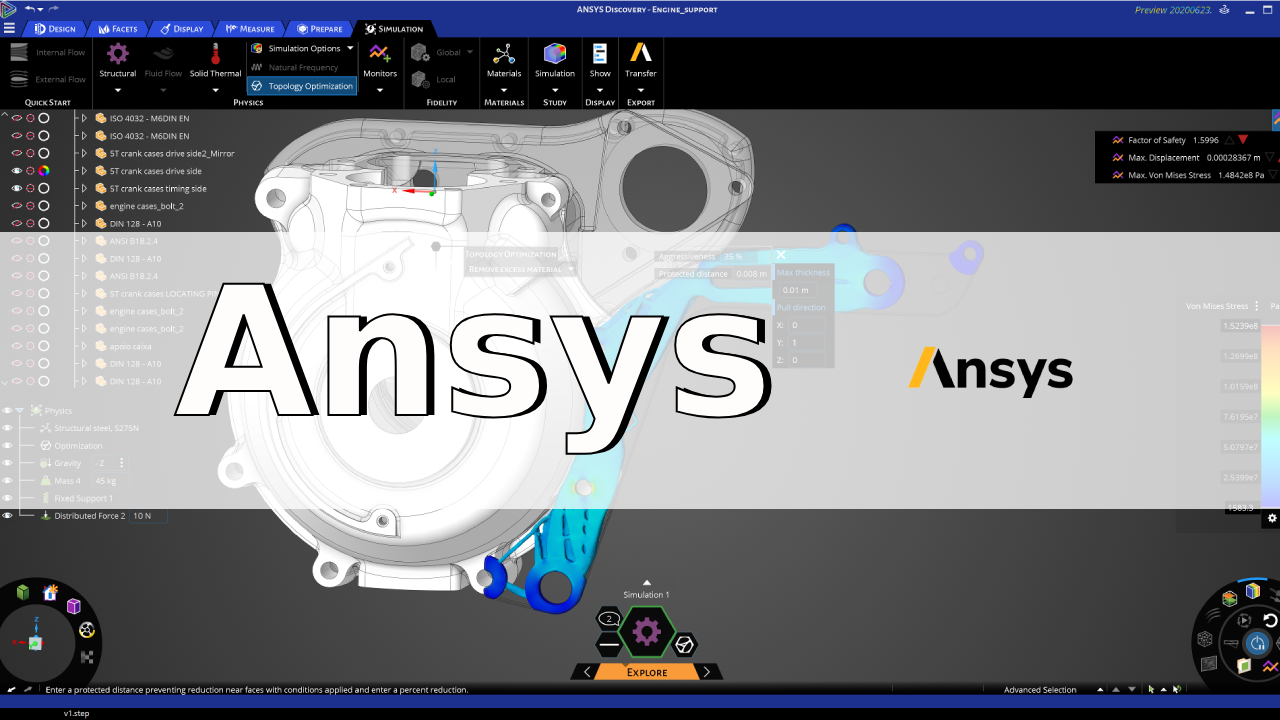Switch to the Display tab
Screen dimensions: 1280x720
click(x=181, y=29)
